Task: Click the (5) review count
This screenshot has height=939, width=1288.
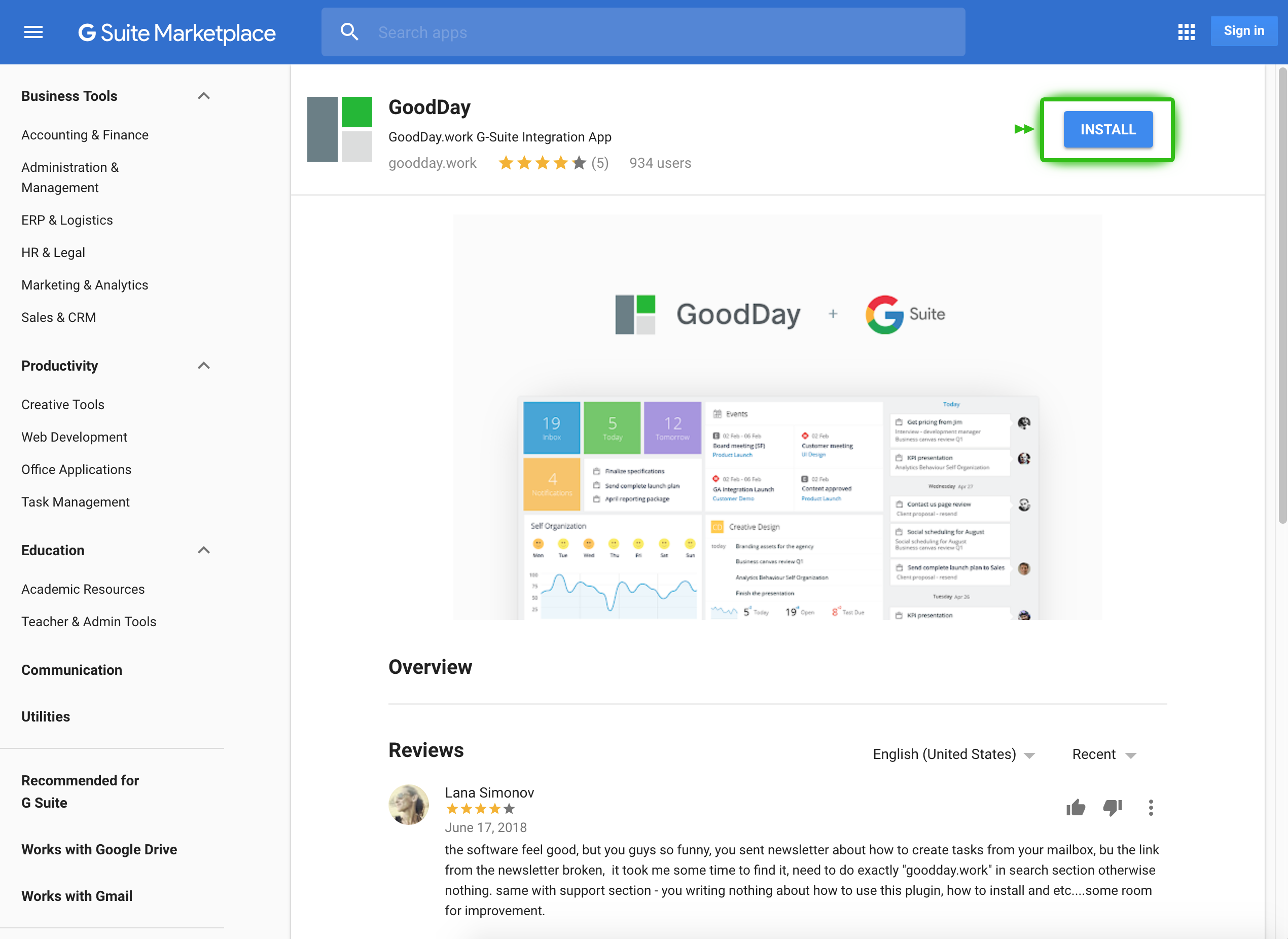Action: click(600, 163)
